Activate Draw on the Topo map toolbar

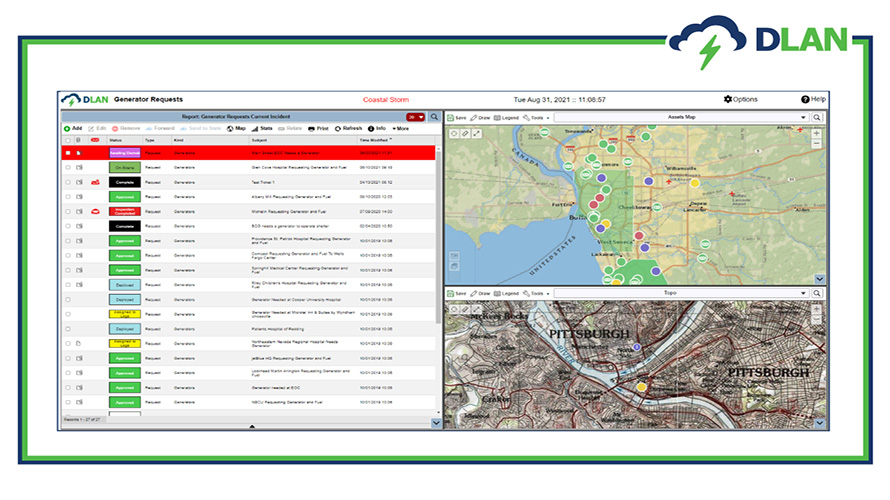[480, 293]
